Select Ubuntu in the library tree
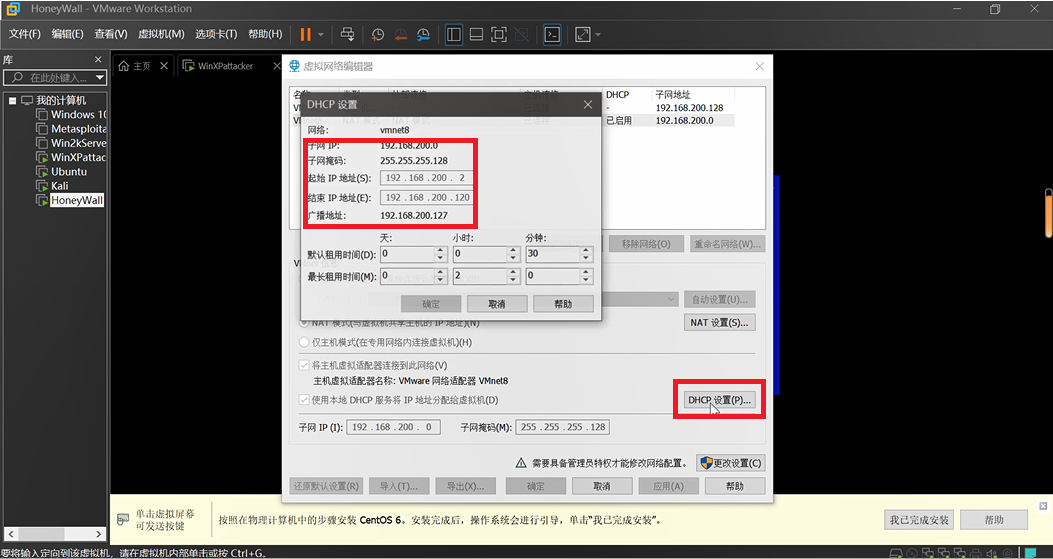Viewport: 1053px width, 559px height. tap(68, 171)
